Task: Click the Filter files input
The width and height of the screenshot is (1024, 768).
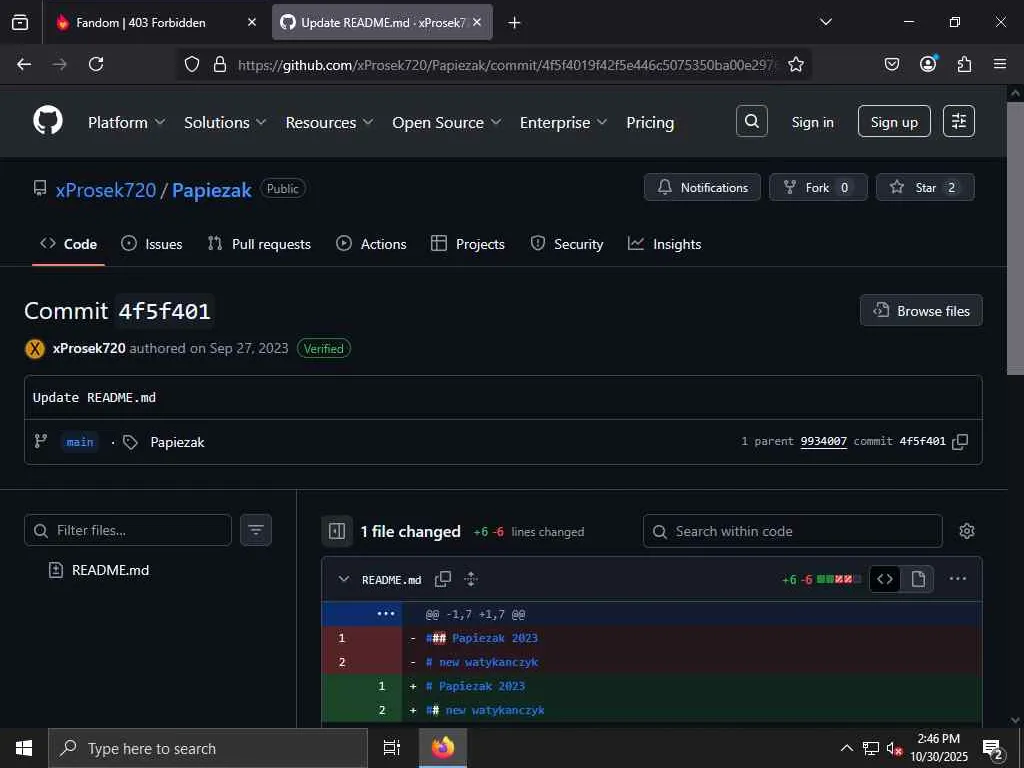Action: tap(128, 530)
